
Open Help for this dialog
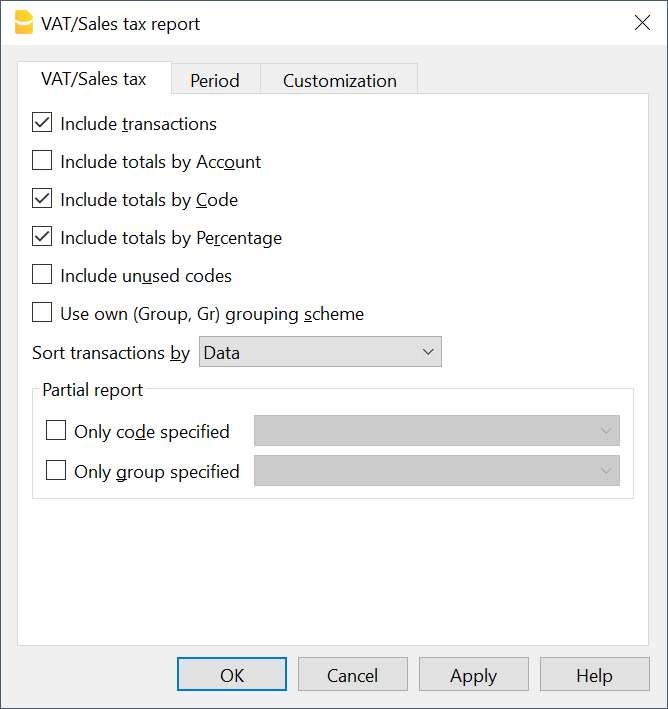click(x=594, y=675)
